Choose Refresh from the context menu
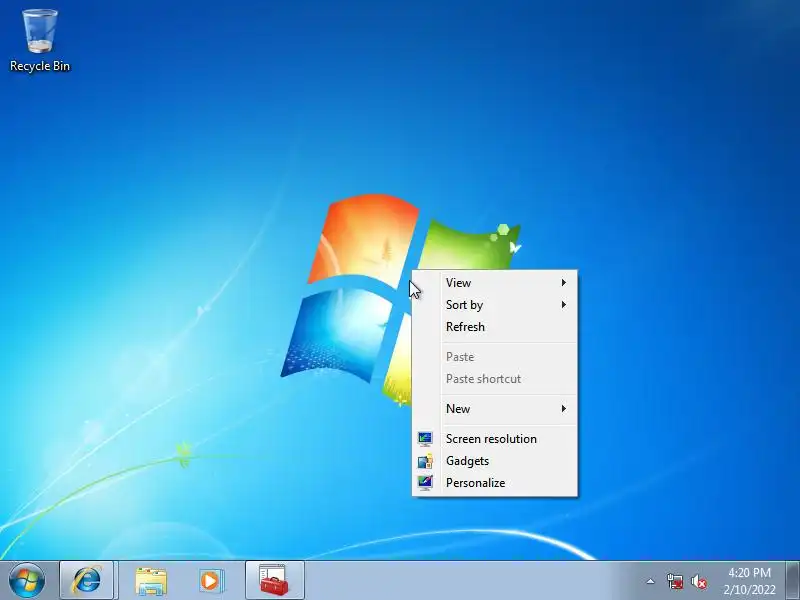The height and width of the screenshot is (600, 800). pos(495,327)
